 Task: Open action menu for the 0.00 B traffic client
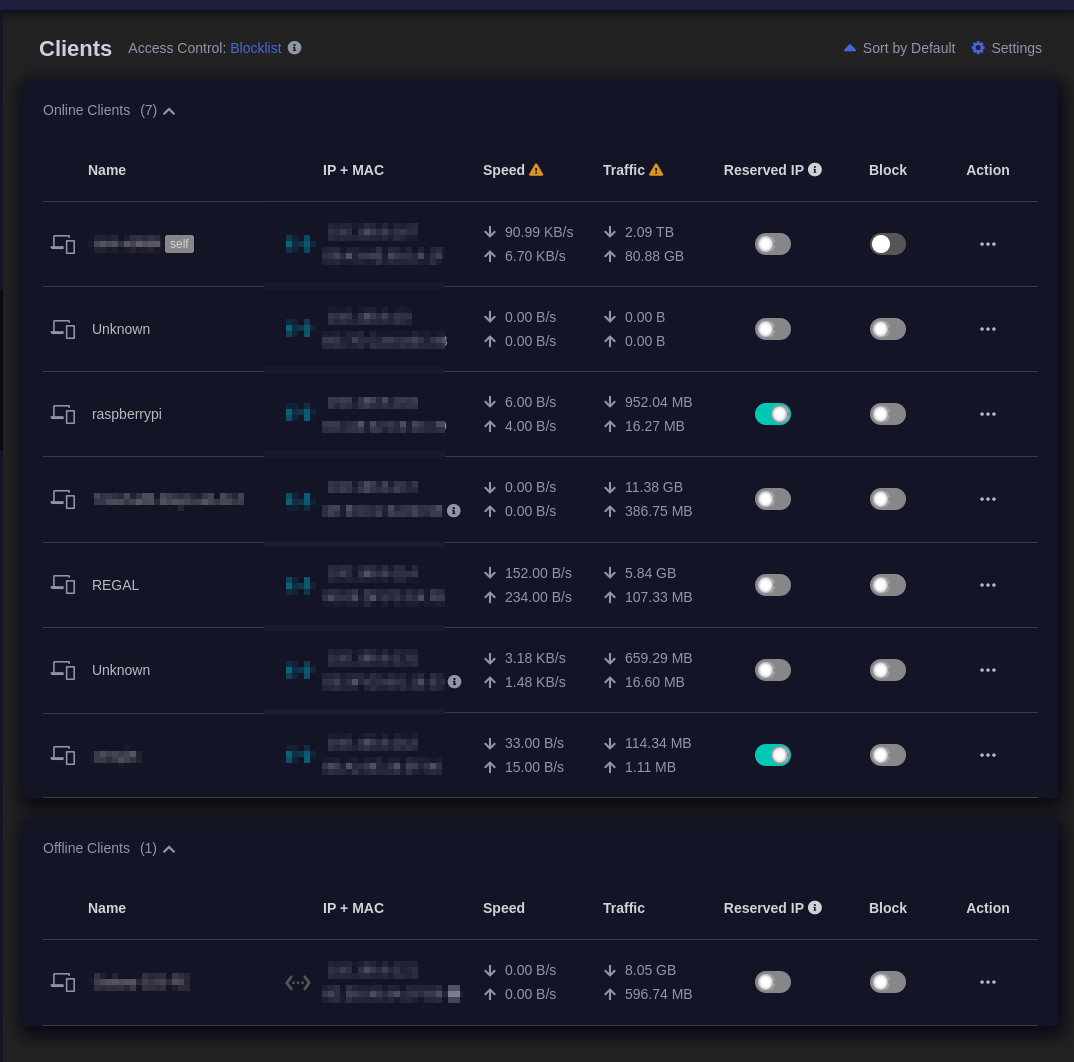[x=988, y=329]
